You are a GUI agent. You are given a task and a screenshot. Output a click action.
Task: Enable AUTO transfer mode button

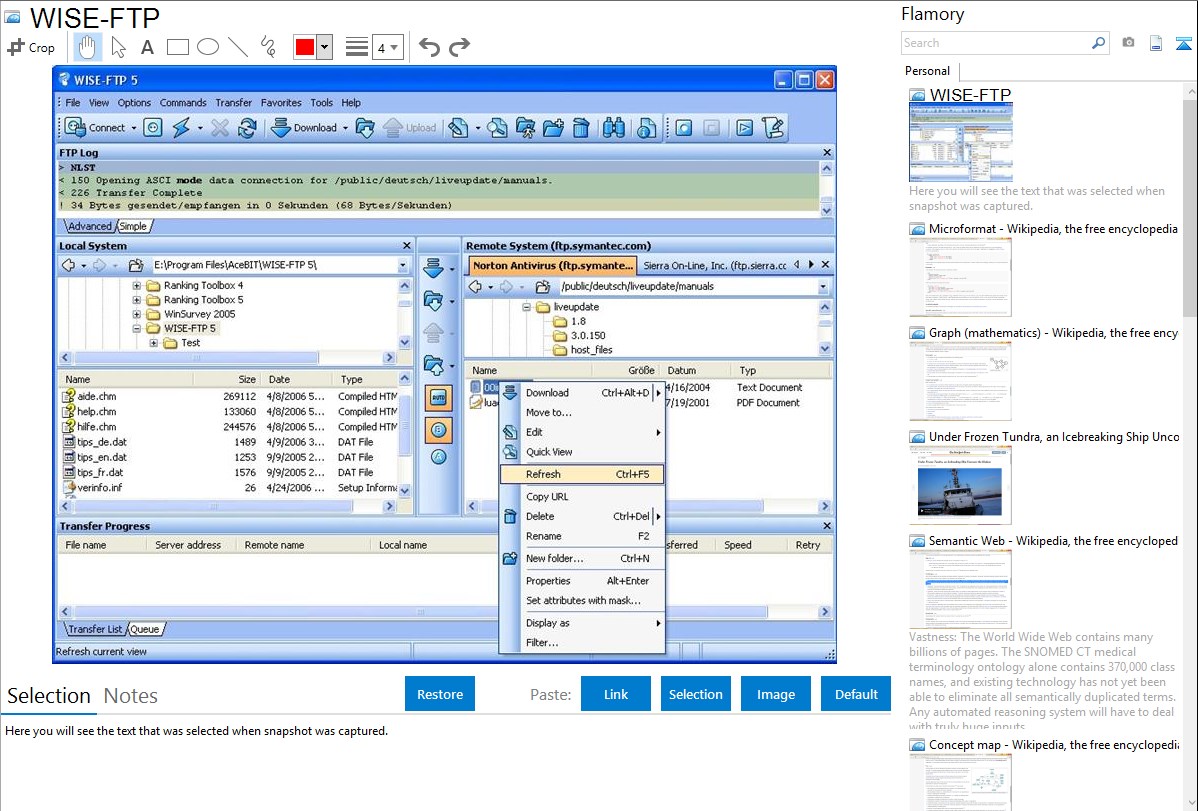pos(439,397)
